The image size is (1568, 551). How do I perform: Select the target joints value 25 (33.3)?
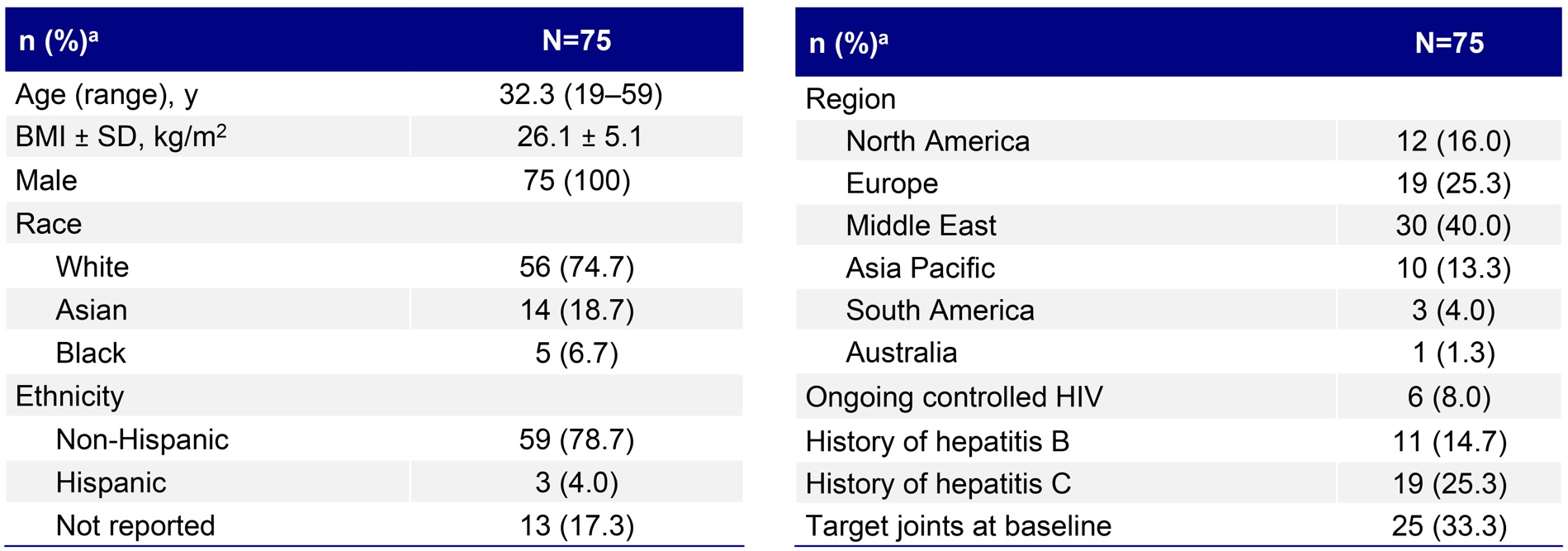pos(1450,526)
